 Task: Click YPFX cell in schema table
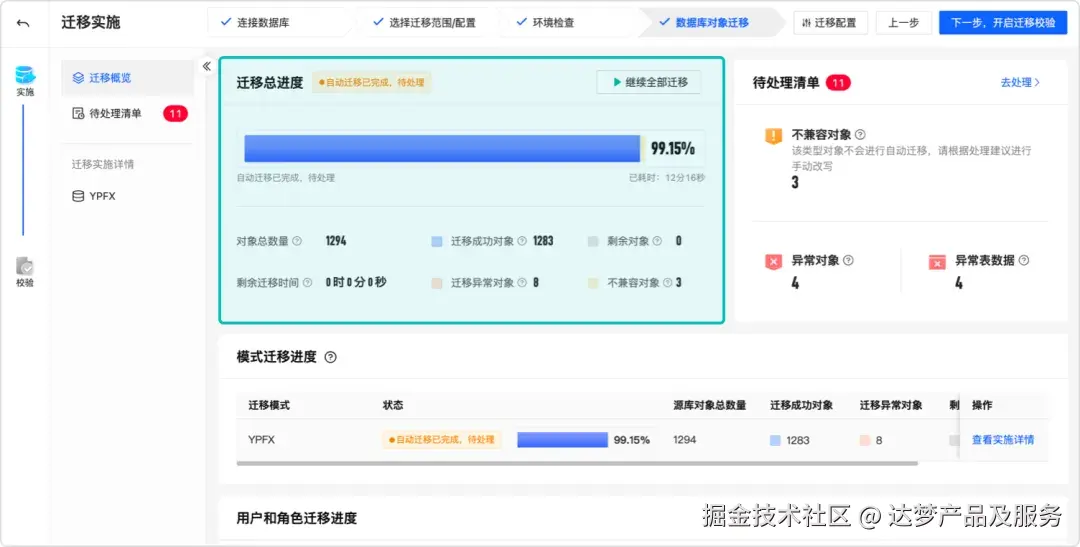click(x=262, y=440)
